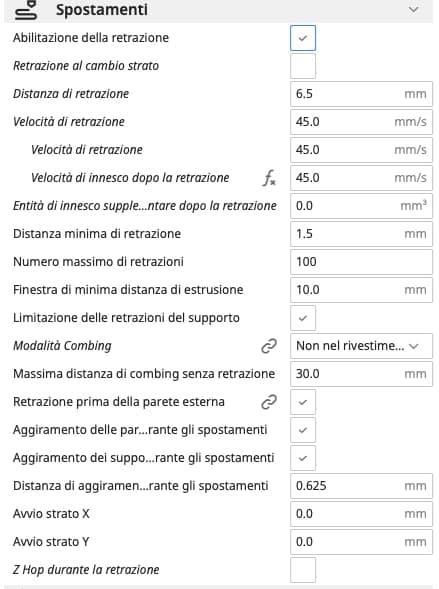
Task: Click the Finestra di minima distanza field
Action: pos(361,290)
